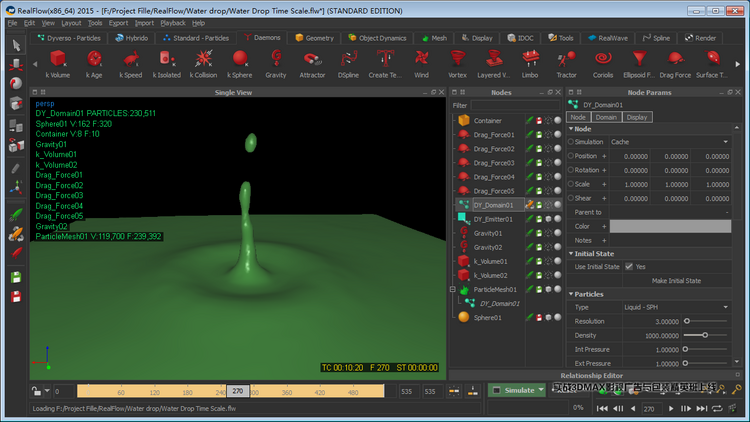
Task: Open the Simulation Cache dropdown
Action: click(x=670, y=142)
